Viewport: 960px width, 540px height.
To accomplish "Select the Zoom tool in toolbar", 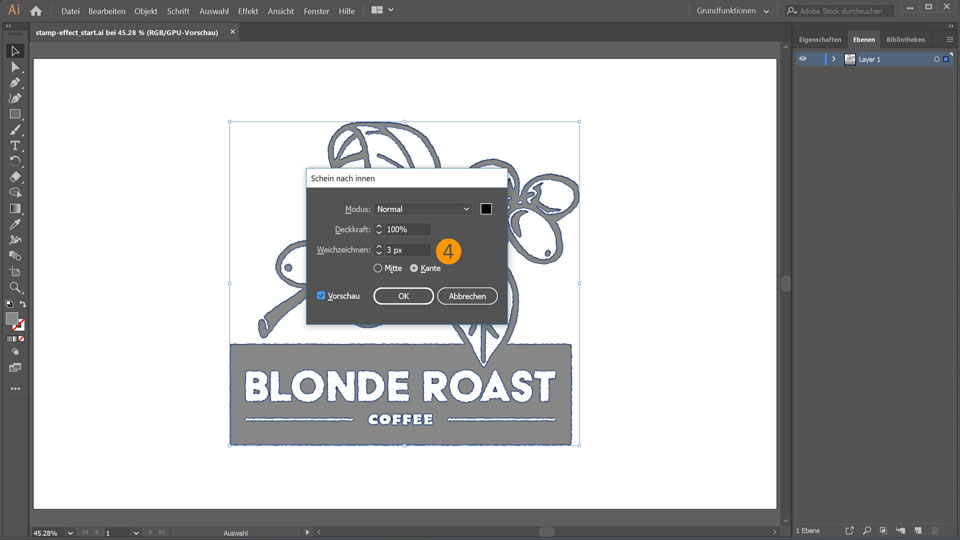I will click(15, 287).
